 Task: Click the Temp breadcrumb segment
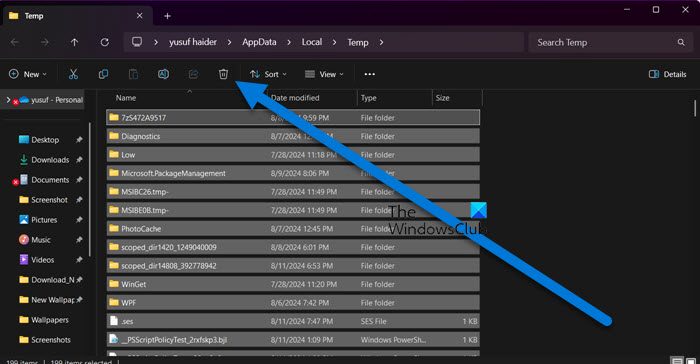point(358,42)
